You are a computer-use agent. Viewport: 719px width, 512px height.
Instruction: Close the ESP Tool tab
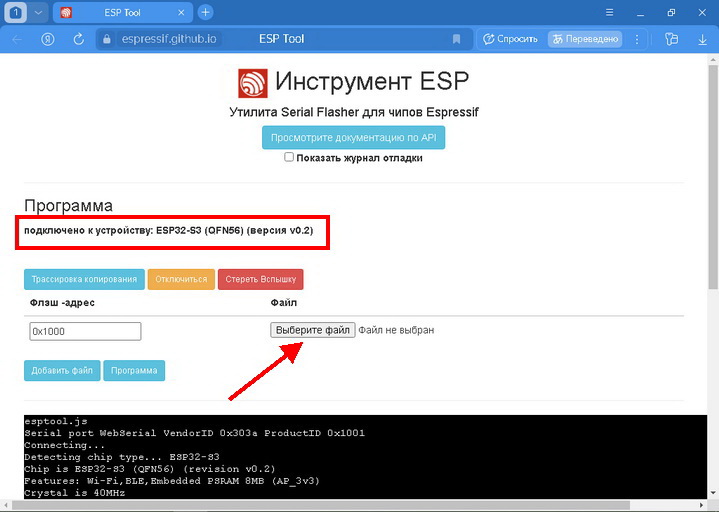181,13
